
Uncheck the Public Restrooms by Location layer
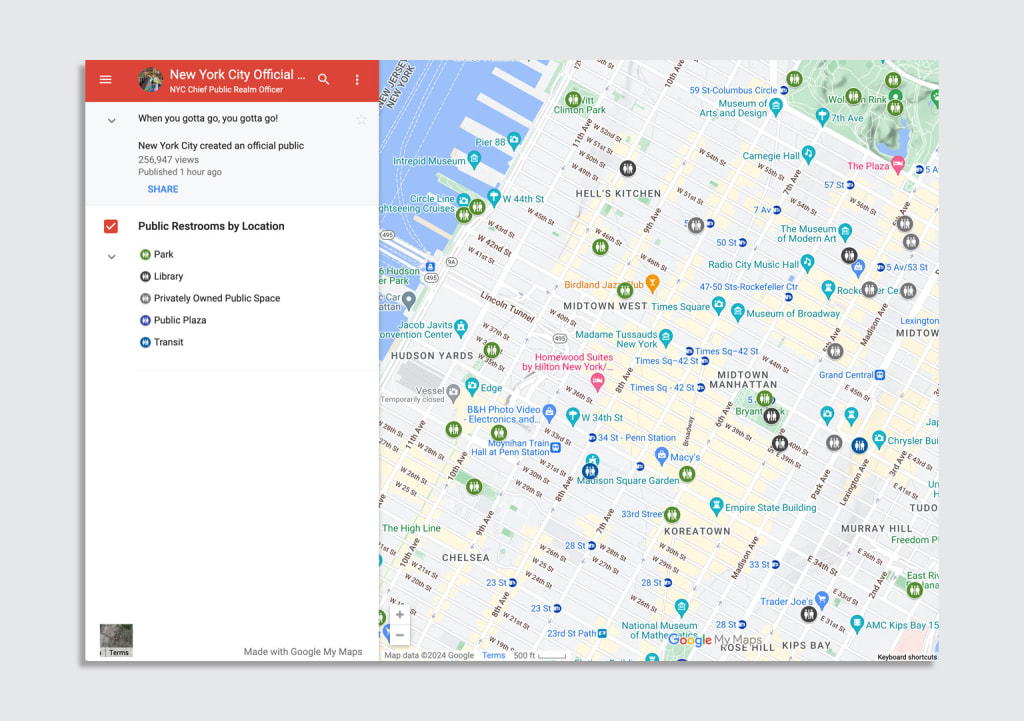pyautogui.click(x=110, y=226)
